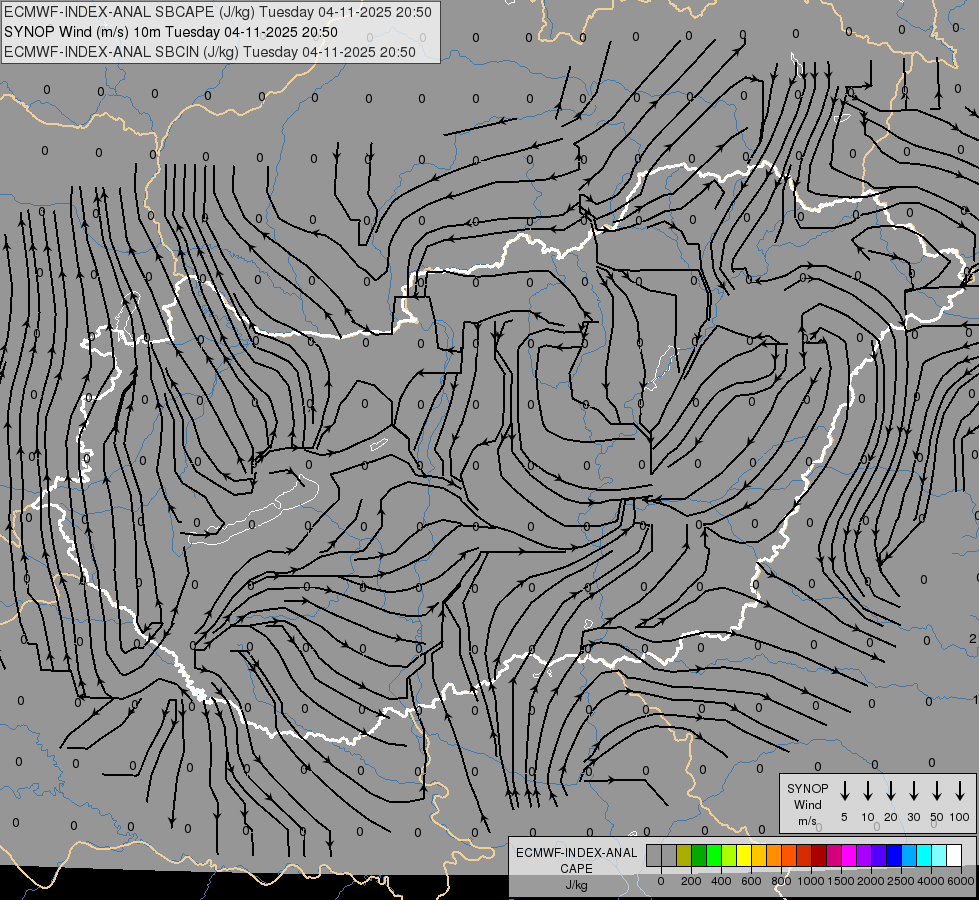Click the 4000 tick label on CAPE scale
This screenshot has height=900, width=979.
pos(931,881)
